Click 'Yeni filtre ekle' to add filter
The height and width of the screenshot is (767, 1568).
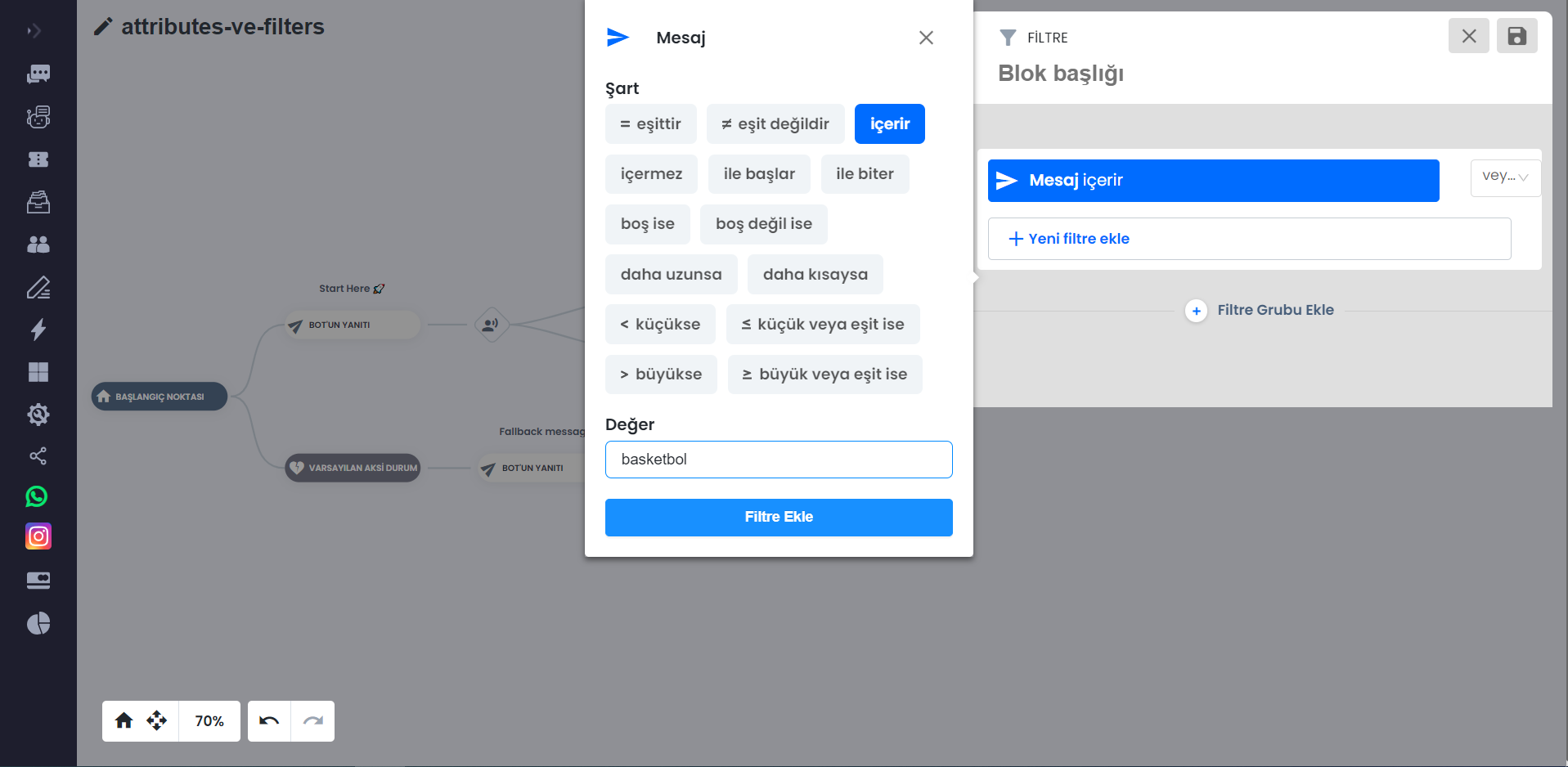click(1249, 239)
